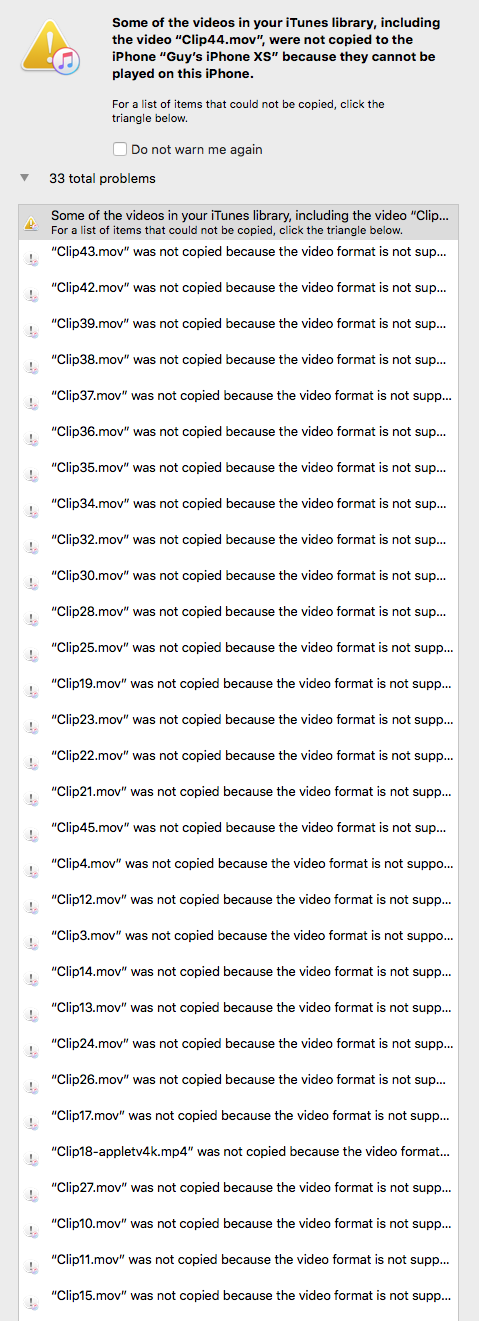This screenshot has width=479, height=1321.
Task: Select the Clip27.mov not copied row
Action: tap(238, 1188)
